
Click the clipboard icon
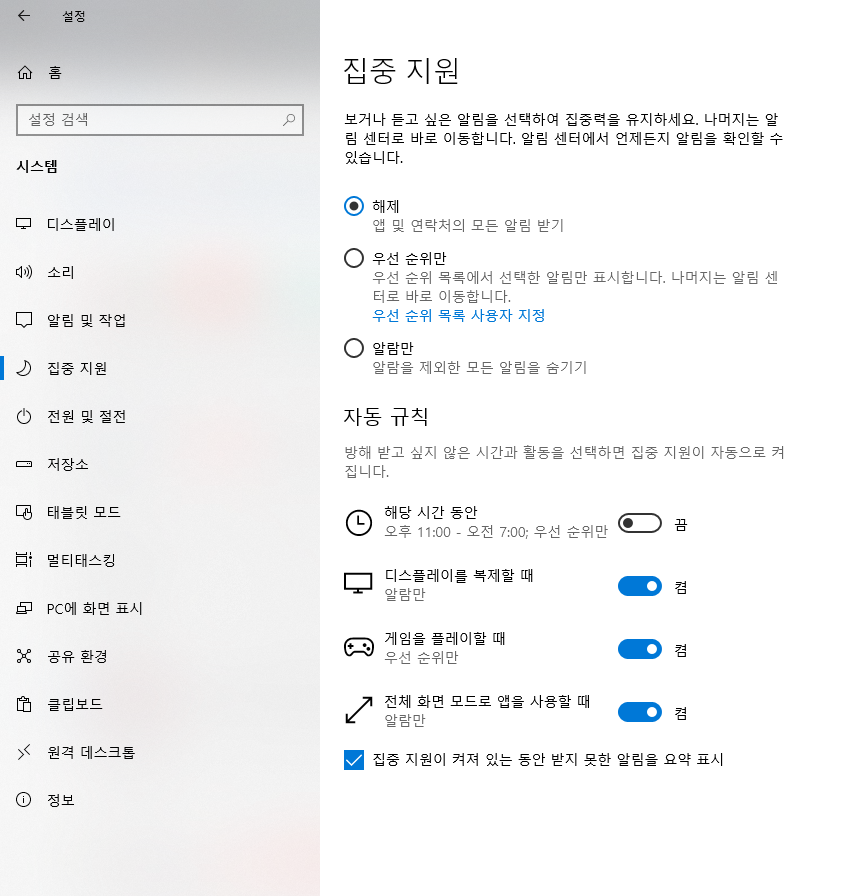tap(24, 704)
